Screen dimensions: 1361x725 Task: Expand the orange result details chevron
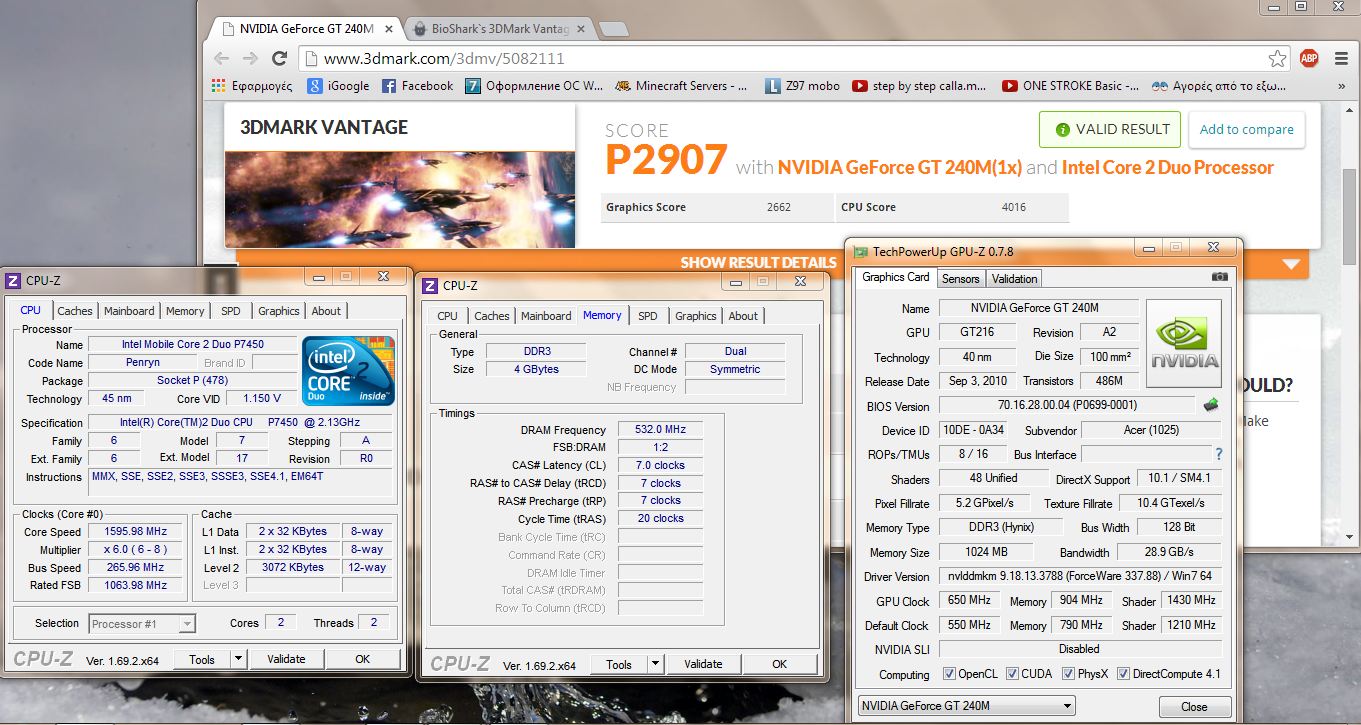(x=1291, y=264)
